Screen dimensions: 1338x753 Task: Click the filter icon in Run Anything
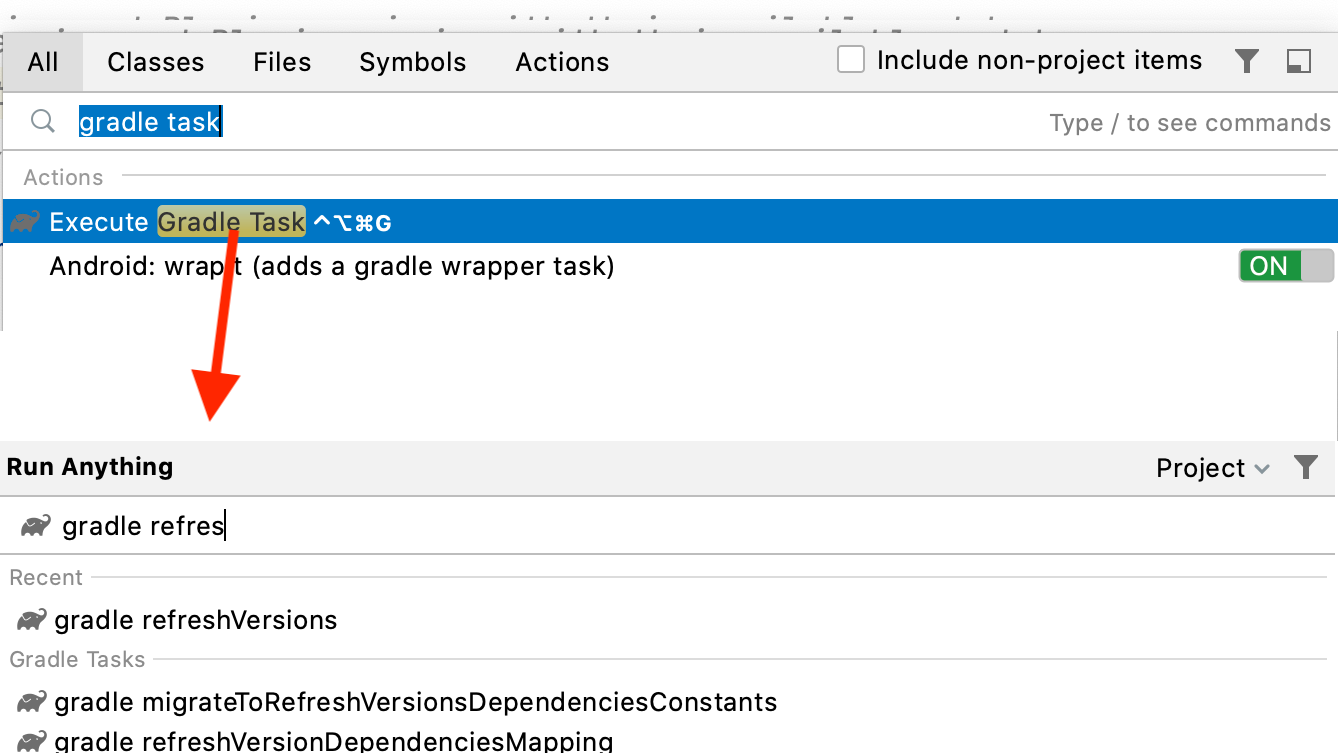pos(1305,467)
